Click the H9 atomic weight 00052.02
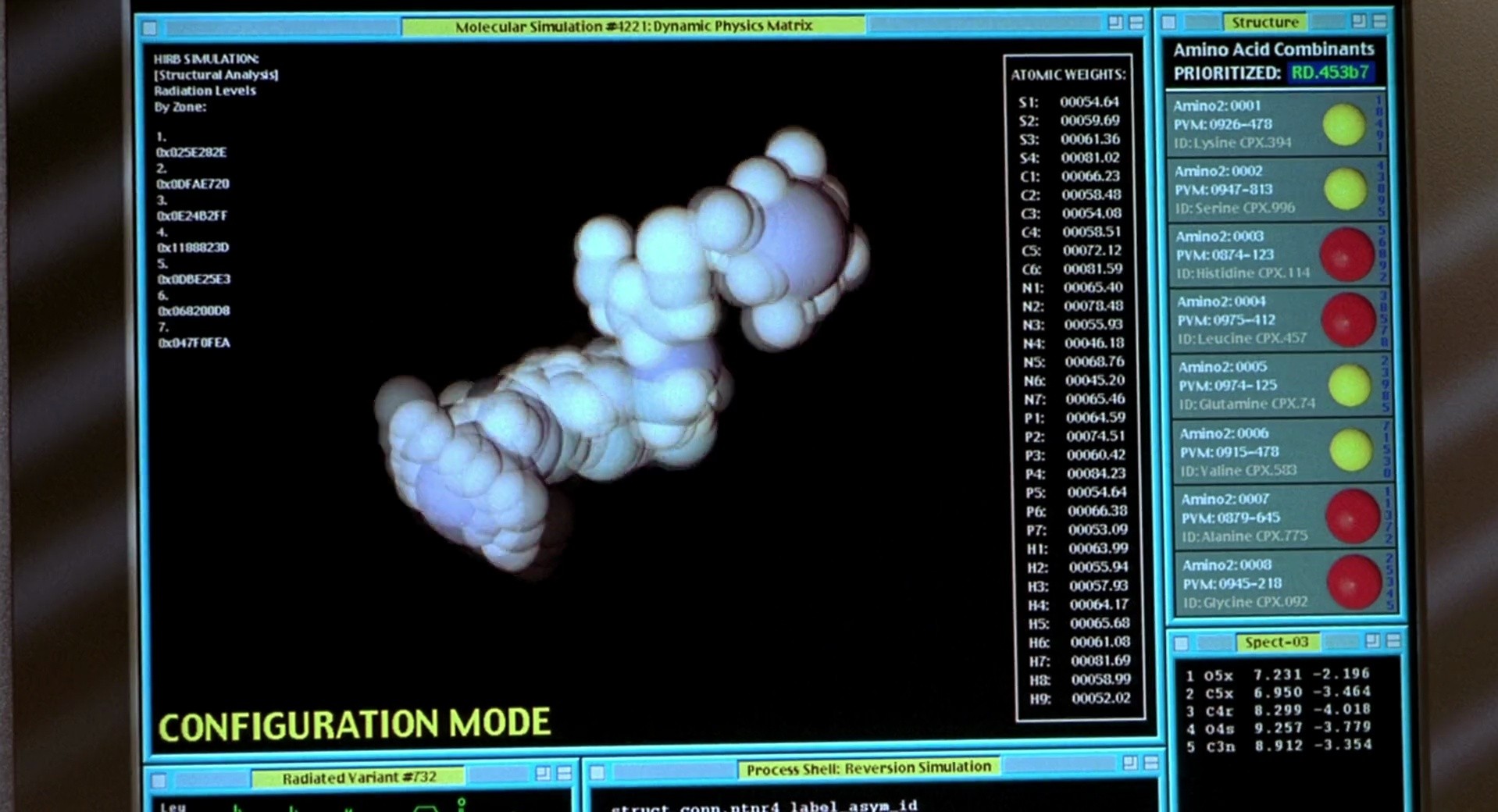Viewport: 1498px width, 812px height. [x=1100, y=698]
